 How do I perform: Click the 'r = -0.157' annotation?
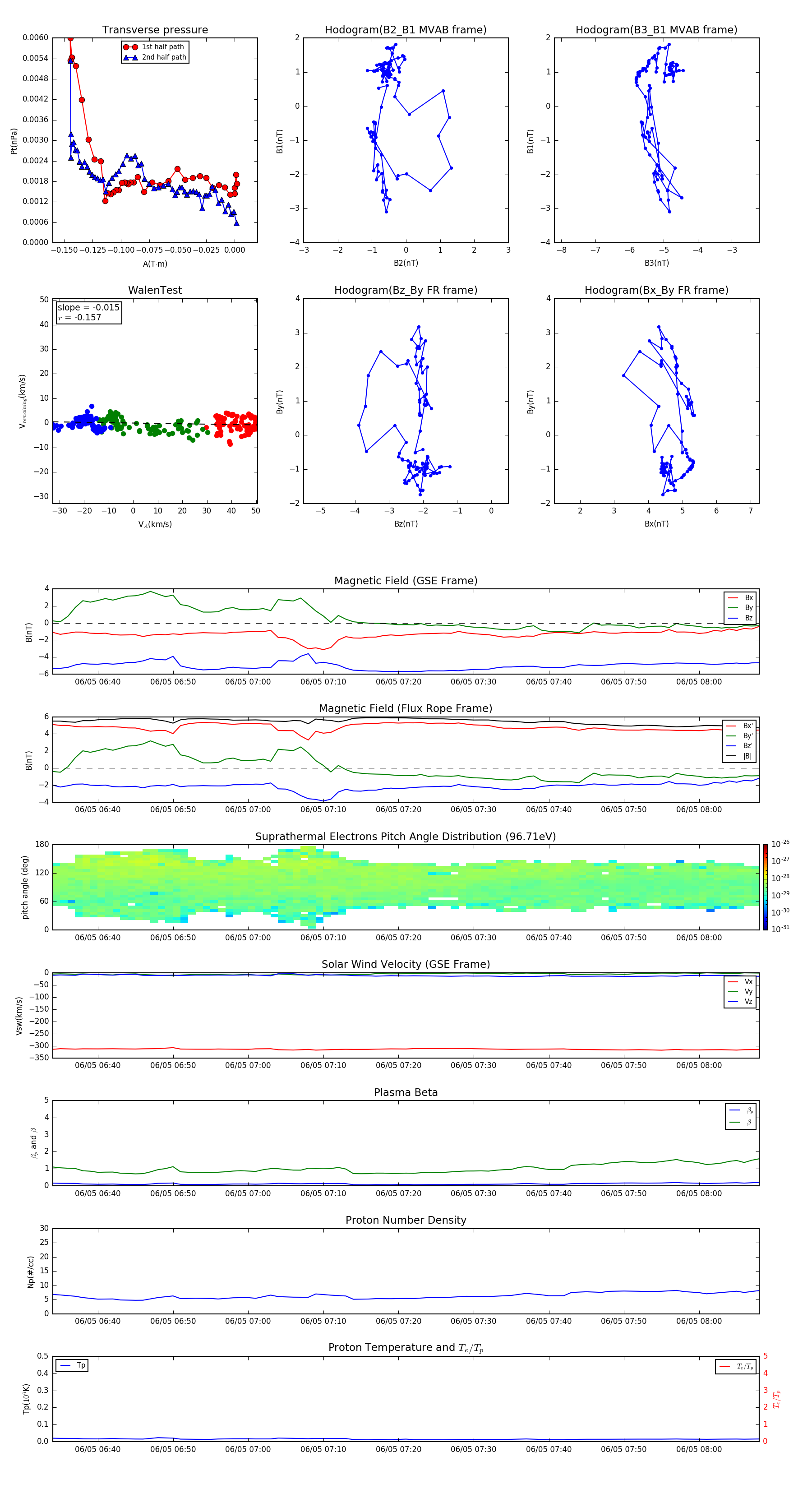tap(80, 317)
